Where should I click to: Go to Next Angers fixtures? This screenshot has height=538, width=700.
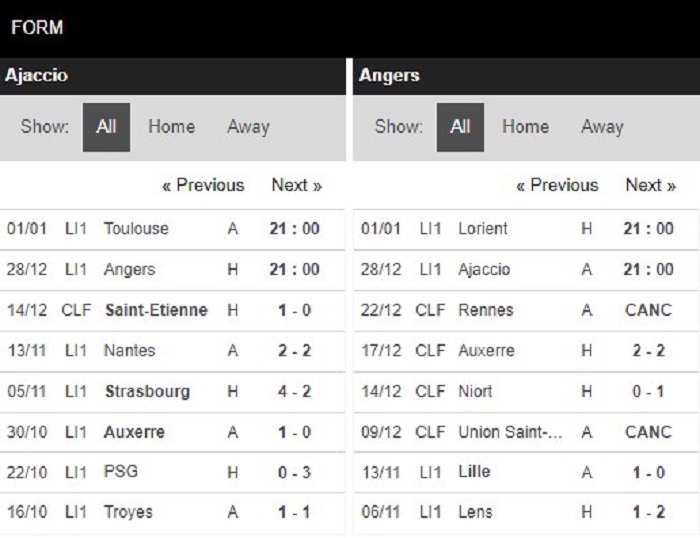[651, 185]
